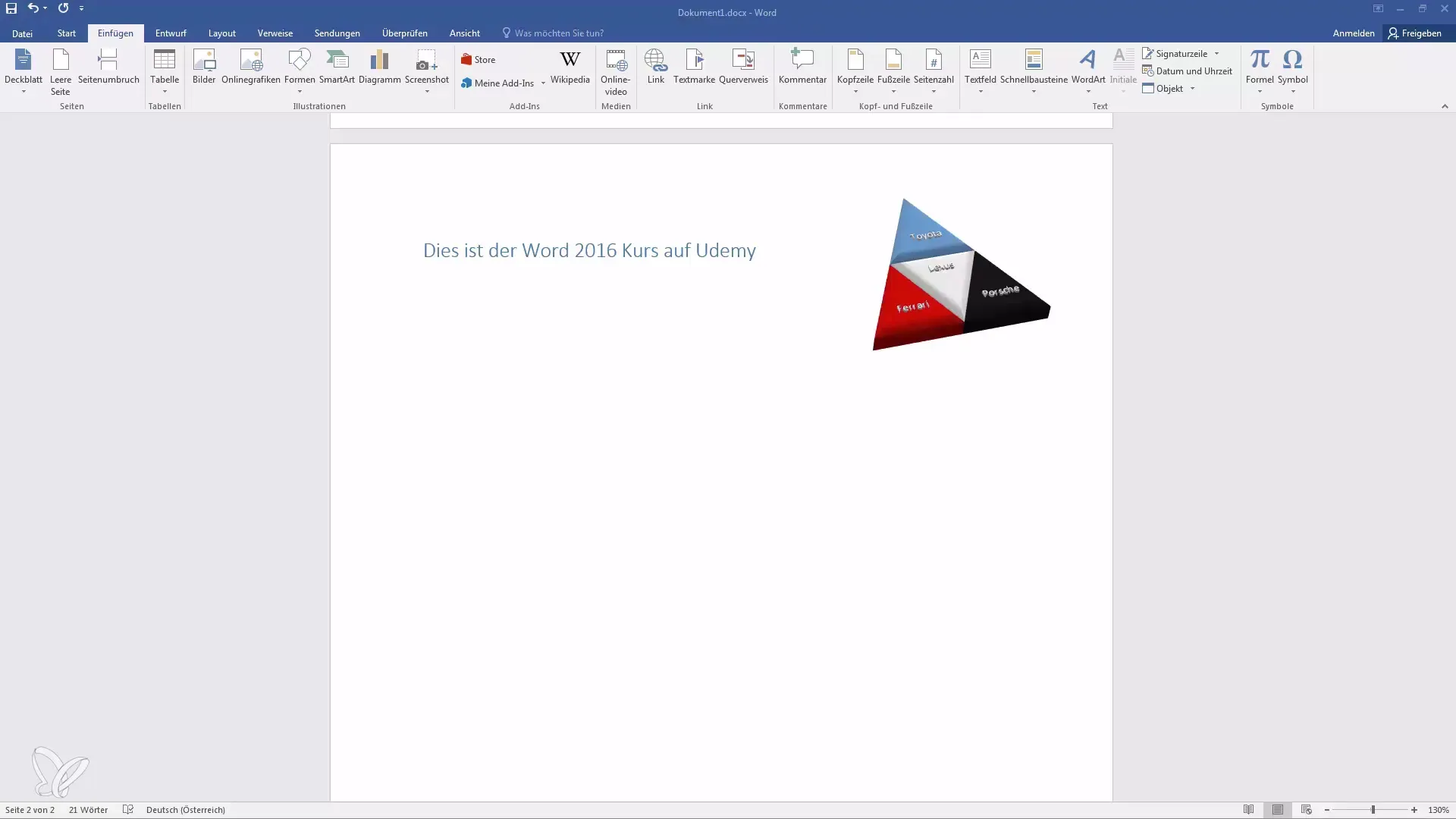Insert a hyperlink with Link
Image resolution: width=1456 pixels, height=819 pixels.
pyautogui.click(x=656, y=67)
